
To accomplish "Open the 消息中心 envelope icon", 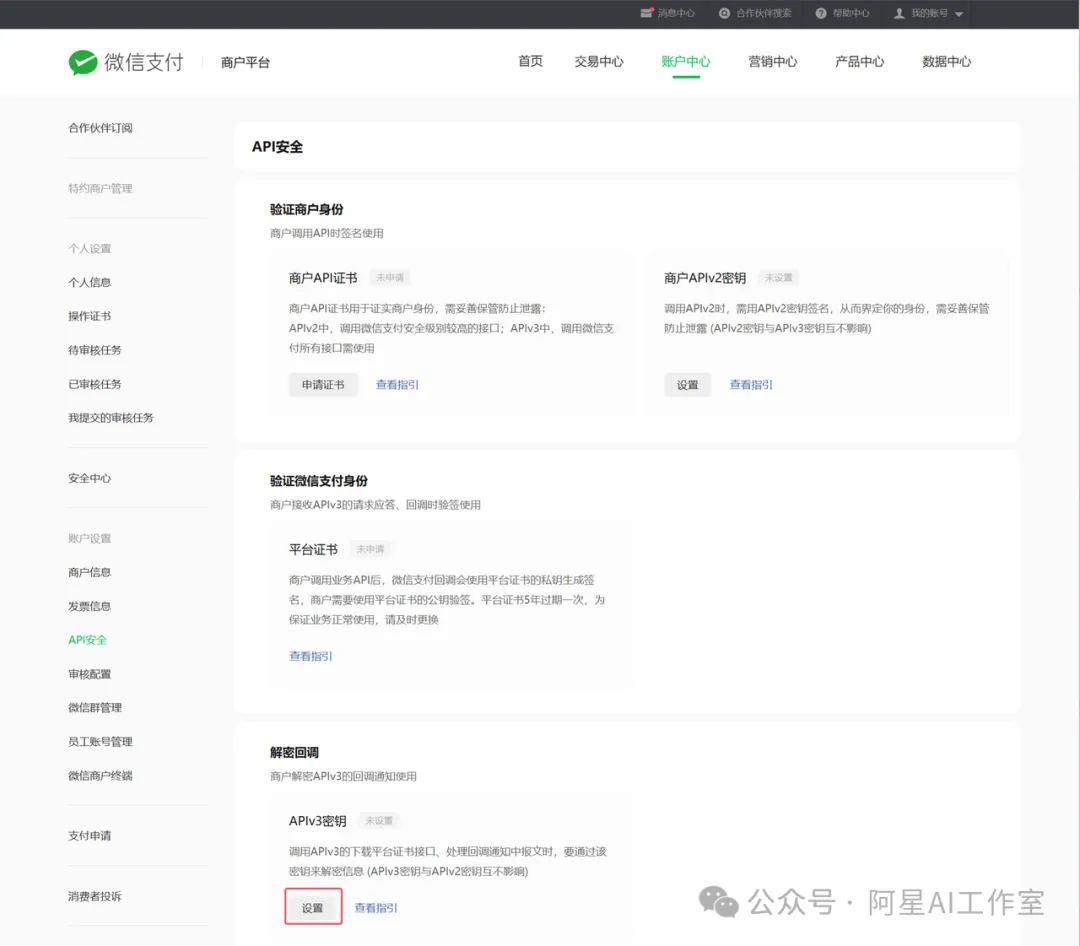I will tap(646, 13).
